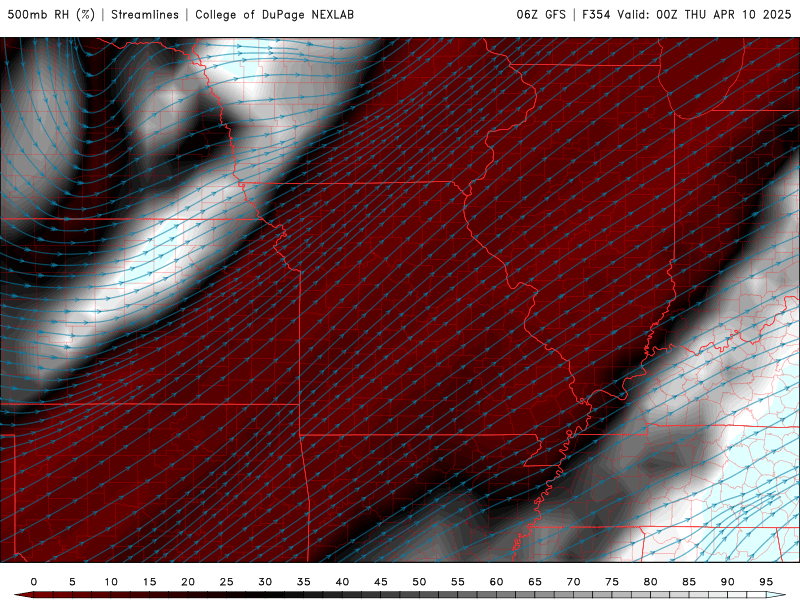Click the colorbar label "15"
Viewport: 800px width, 600px height.
149,582
